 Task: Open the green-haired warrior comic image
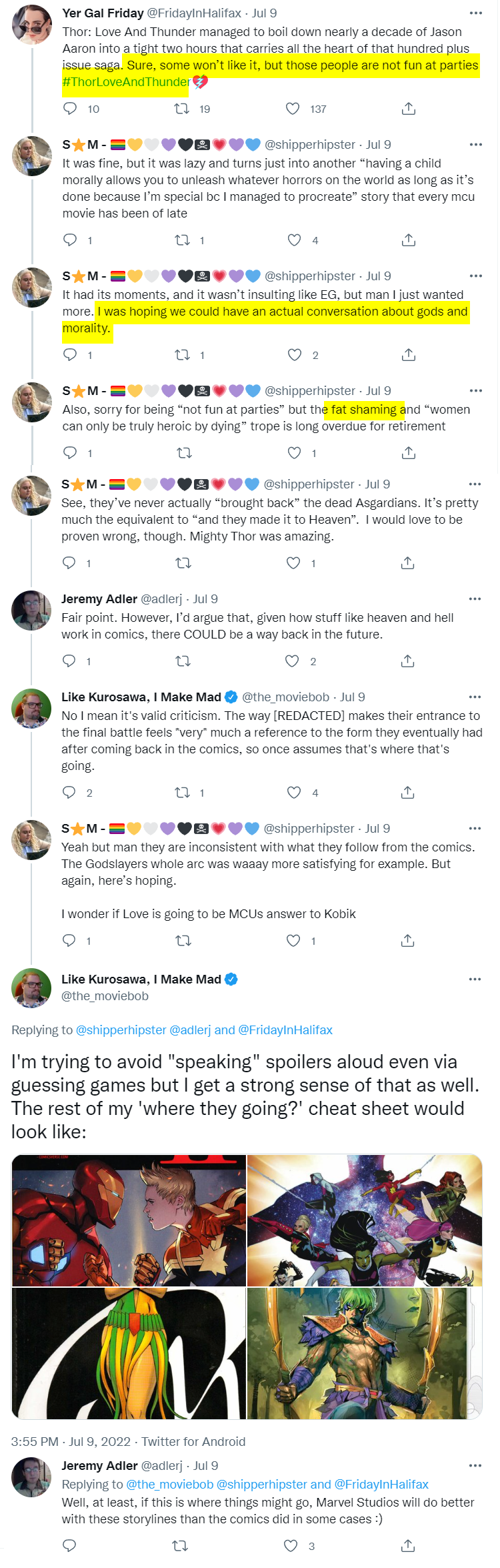[365, 1353]
